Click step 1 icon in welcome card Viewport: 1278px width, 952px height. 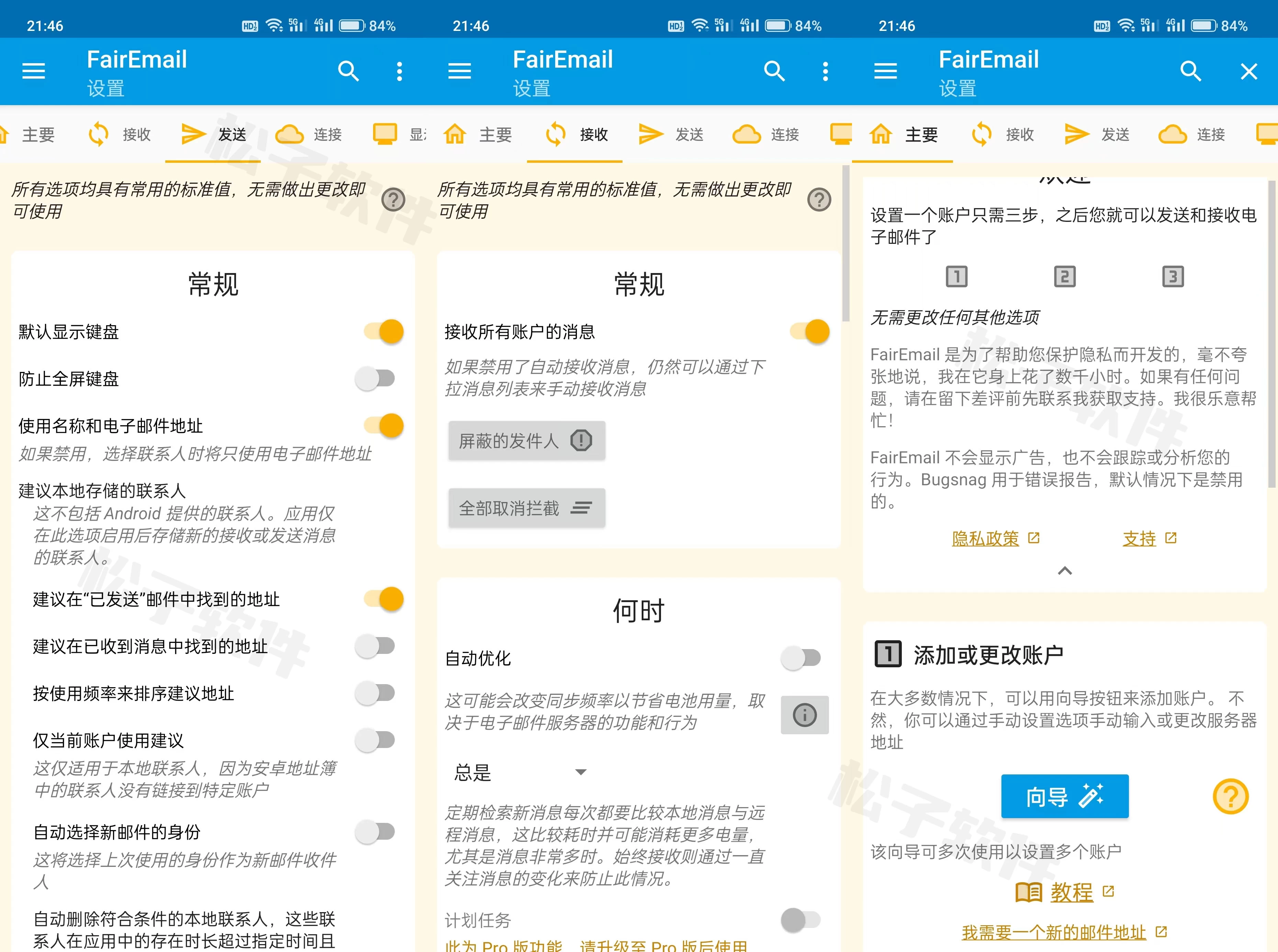click(957, 276)
